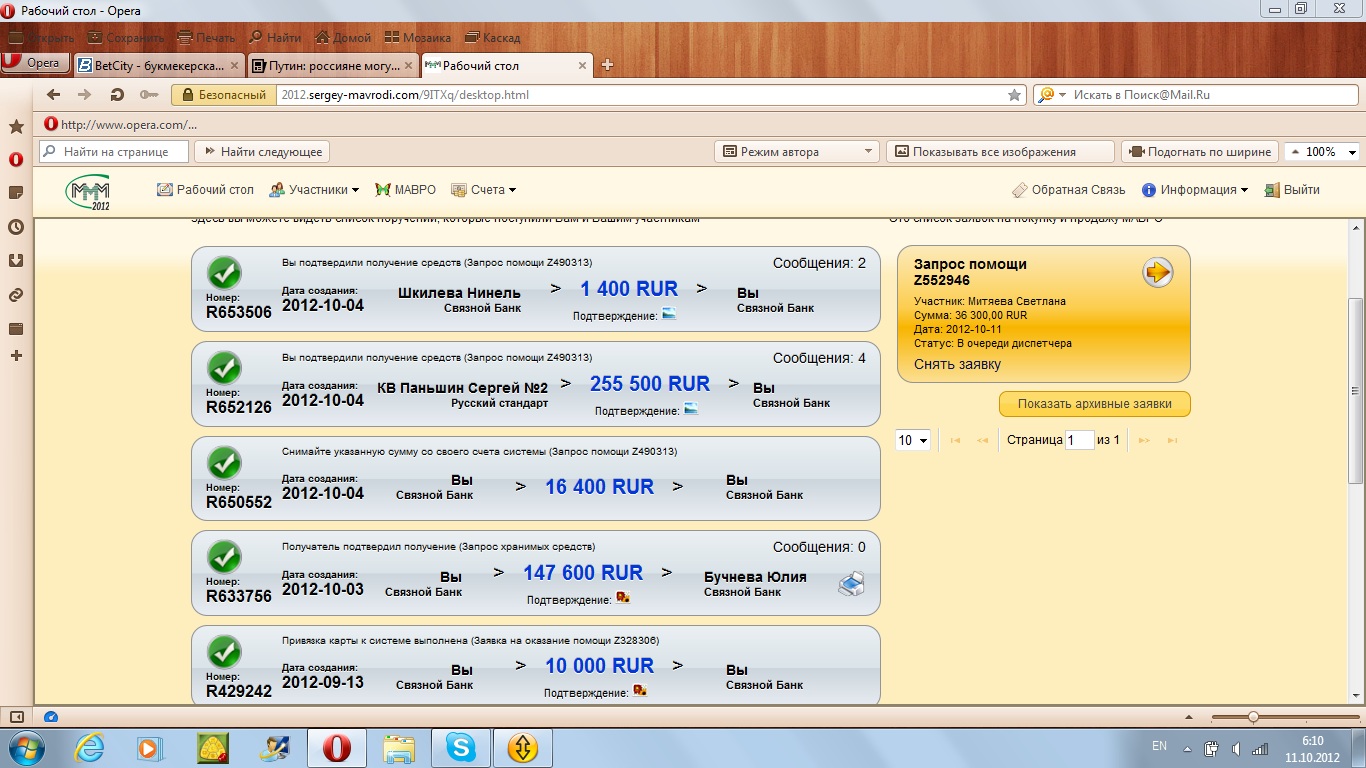The height and width of the screenshot is (768, 1366).
Task: Expand the Счета menu
Action: pos(483,190)
